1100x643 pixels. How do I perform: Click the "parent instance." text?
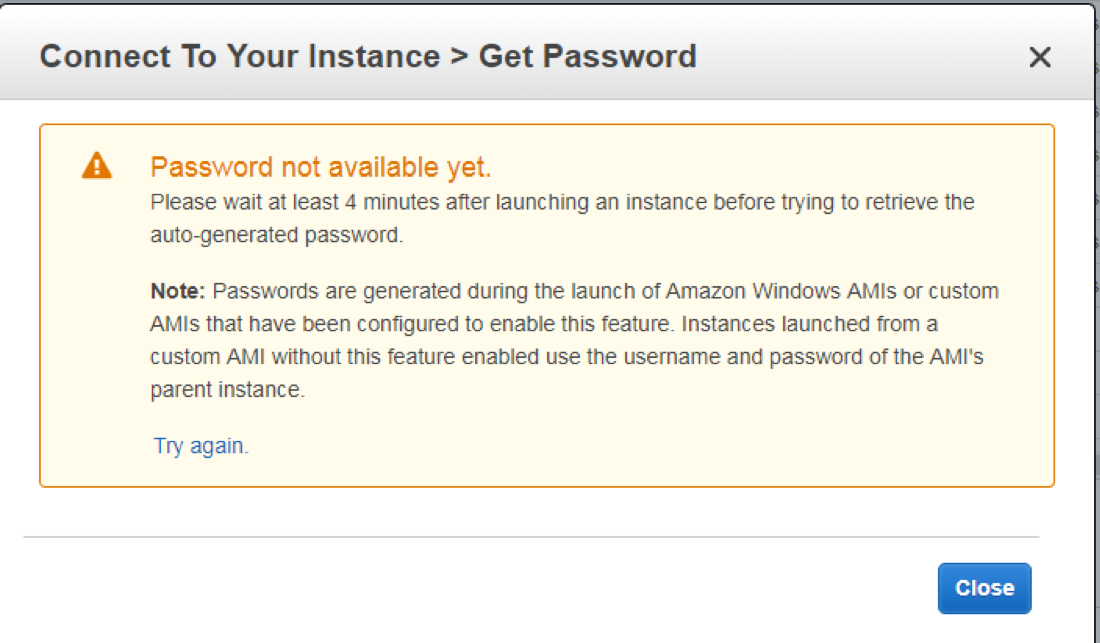[x=227, y=390]
